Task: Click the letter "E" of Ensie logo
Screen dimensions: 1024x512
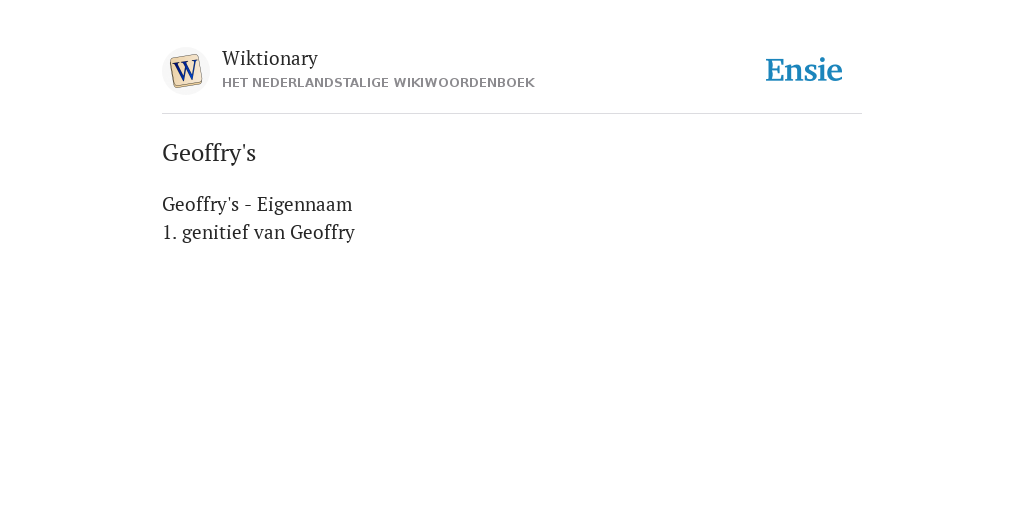Action: click(x=775, y=71)
